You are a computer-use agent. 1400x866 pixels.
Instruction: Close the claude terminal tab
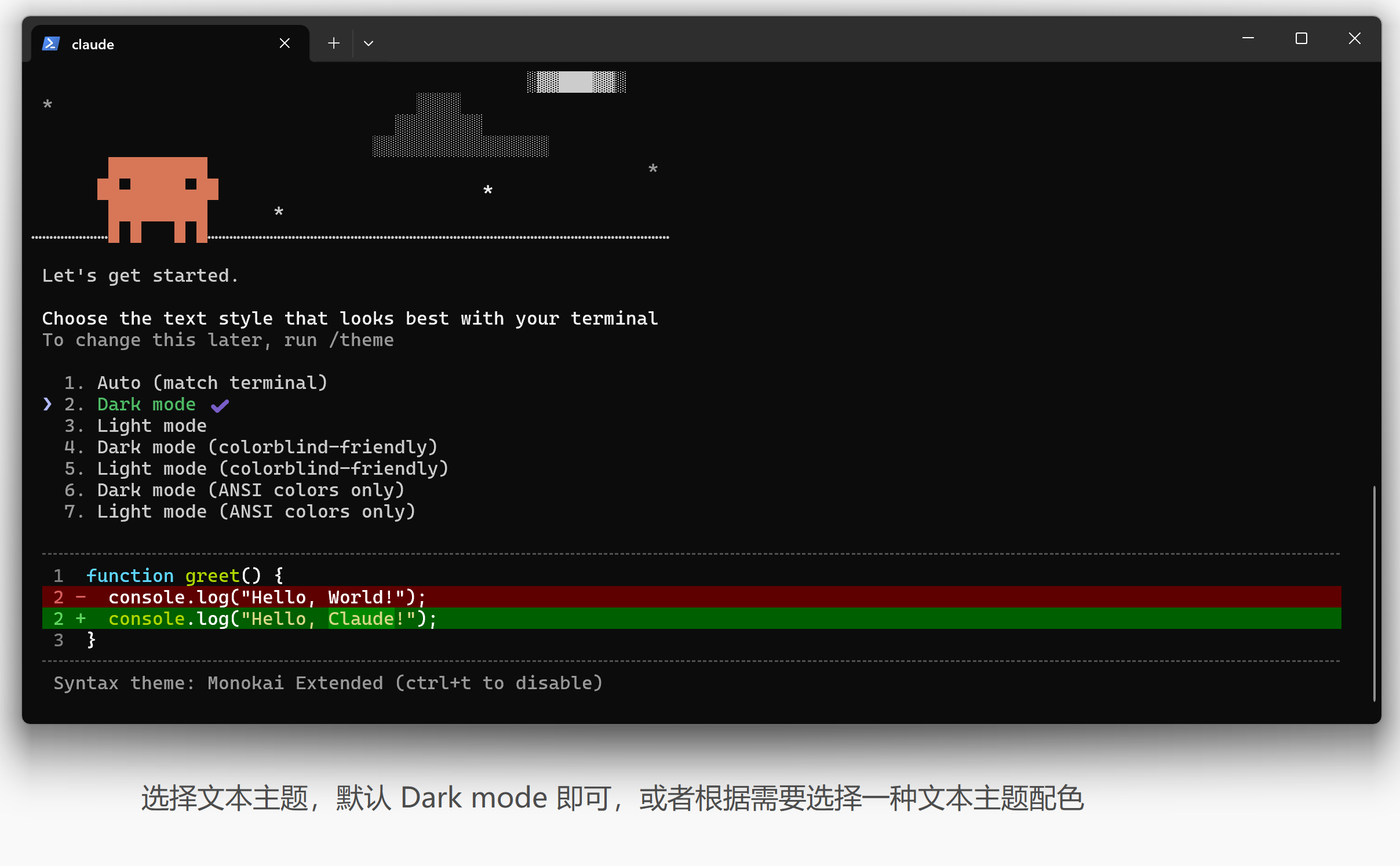[x=285, y=43]
